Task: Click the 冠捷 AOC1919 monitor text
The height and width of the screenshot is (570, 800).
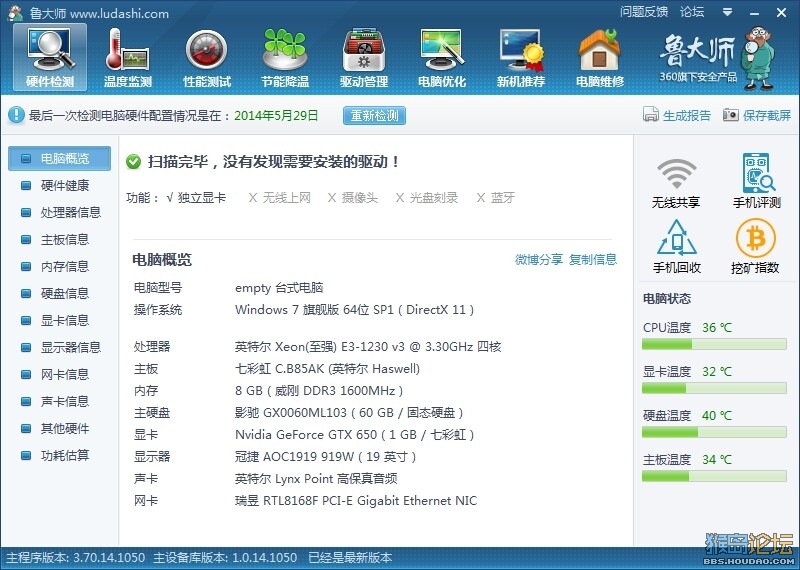Action: pyautogui.click(x=326, y=457)
